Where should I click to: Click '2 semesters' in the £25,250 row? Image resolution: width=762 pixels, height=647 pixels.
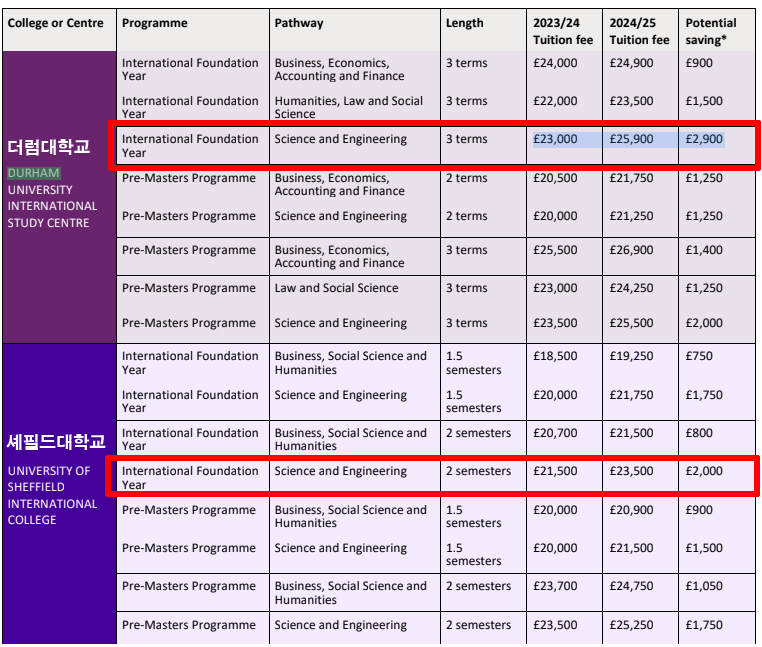click(478, 625)
